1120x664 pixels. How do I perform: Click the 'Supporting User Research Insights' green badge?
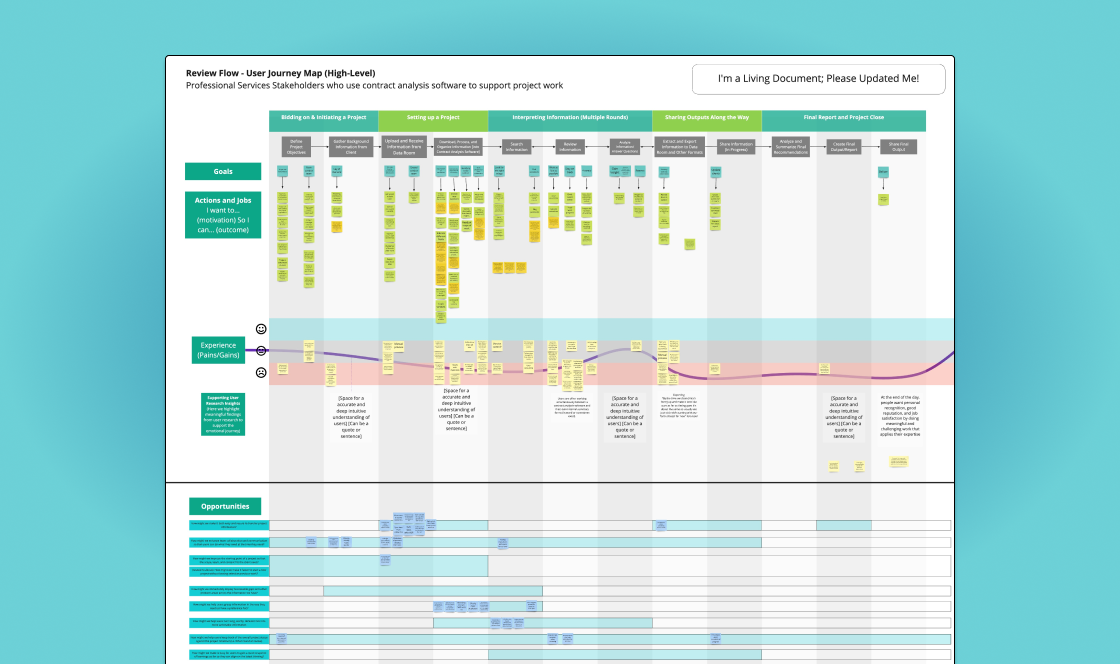coord(222,413)
